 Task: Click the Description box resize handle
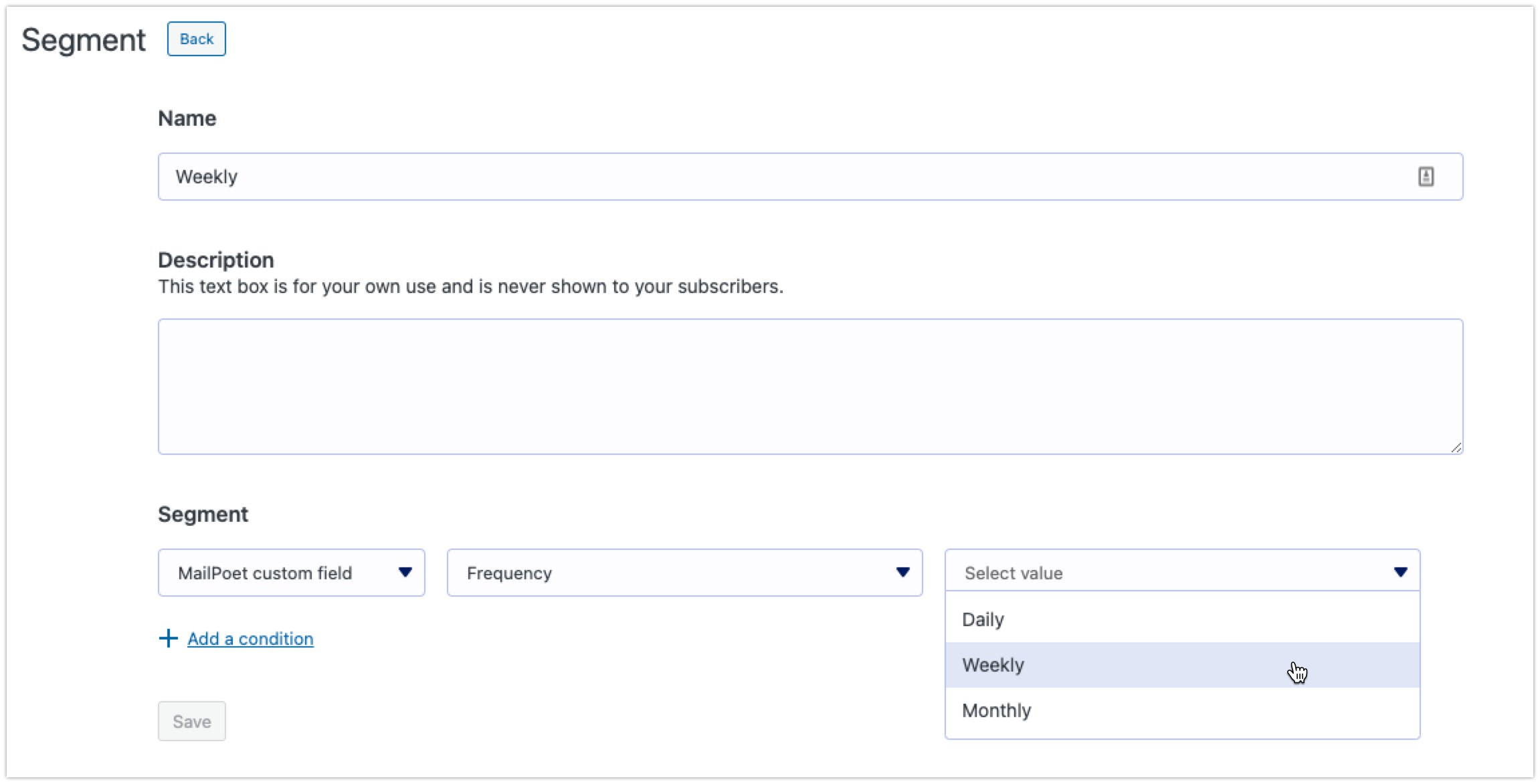tap(1456, 448)
